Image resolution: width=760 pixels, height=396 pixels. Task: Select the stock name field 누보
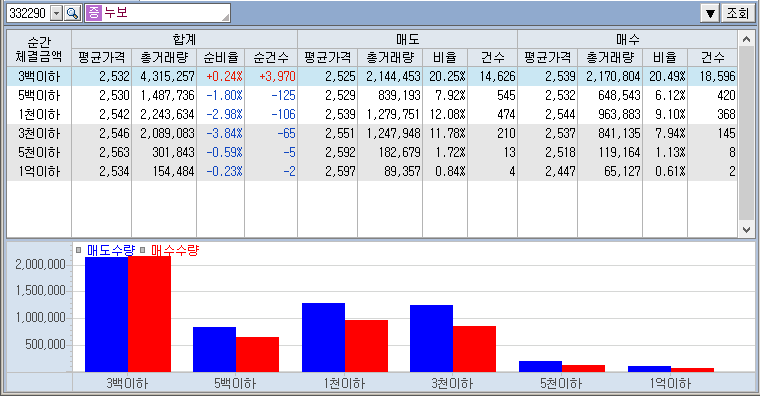[x=158, y=13]
